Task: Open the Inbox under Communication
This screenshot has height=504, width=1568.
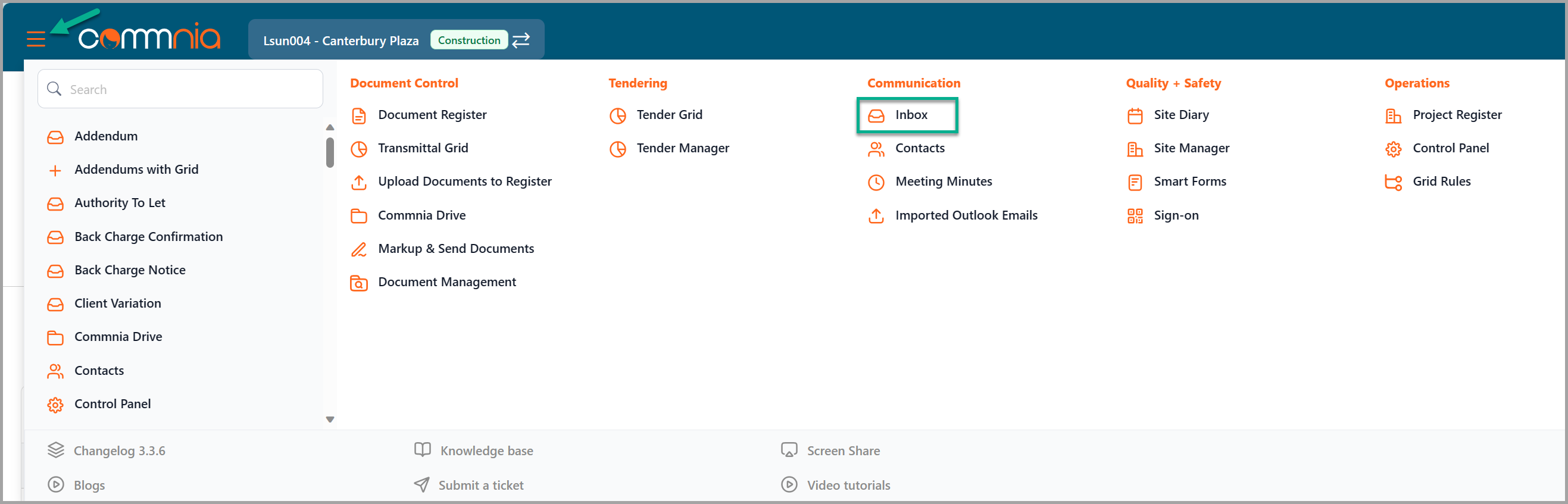Action: (907, 115)
